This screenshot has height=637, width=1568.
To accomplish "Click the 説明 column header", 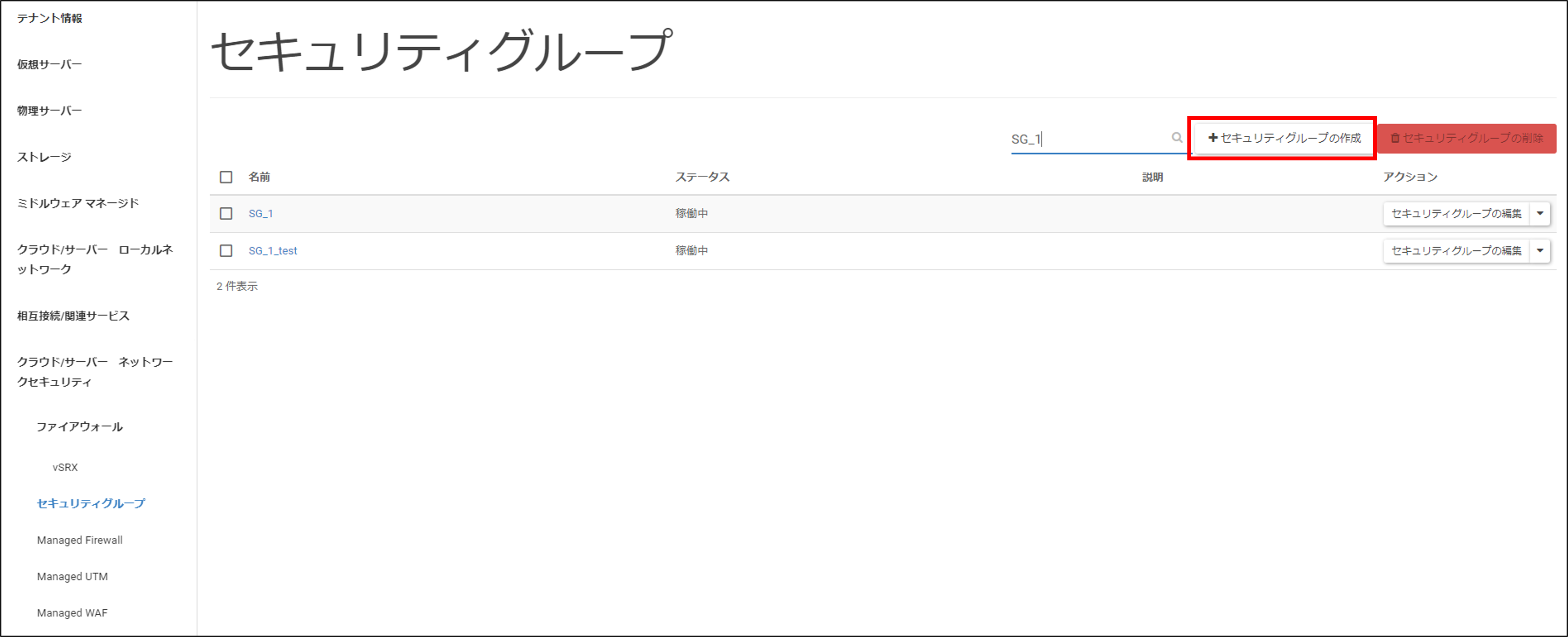I will tap(1152, 177).
